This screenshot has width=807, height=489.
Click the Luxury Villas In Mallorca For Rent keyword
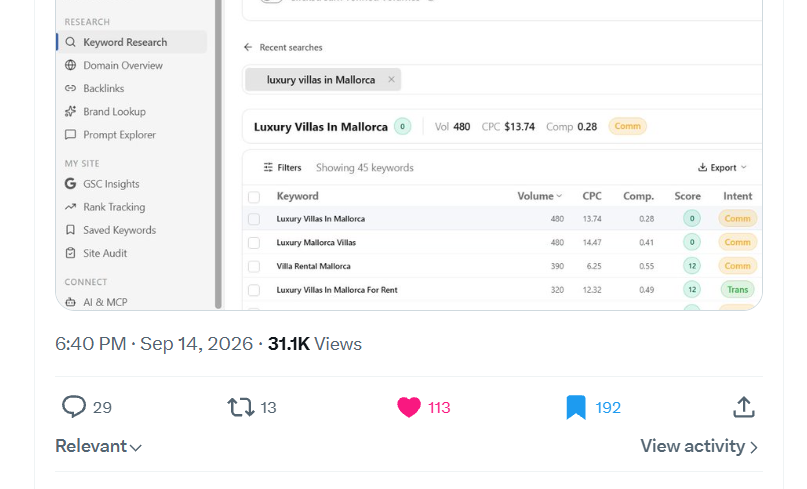tap(337, 290)
